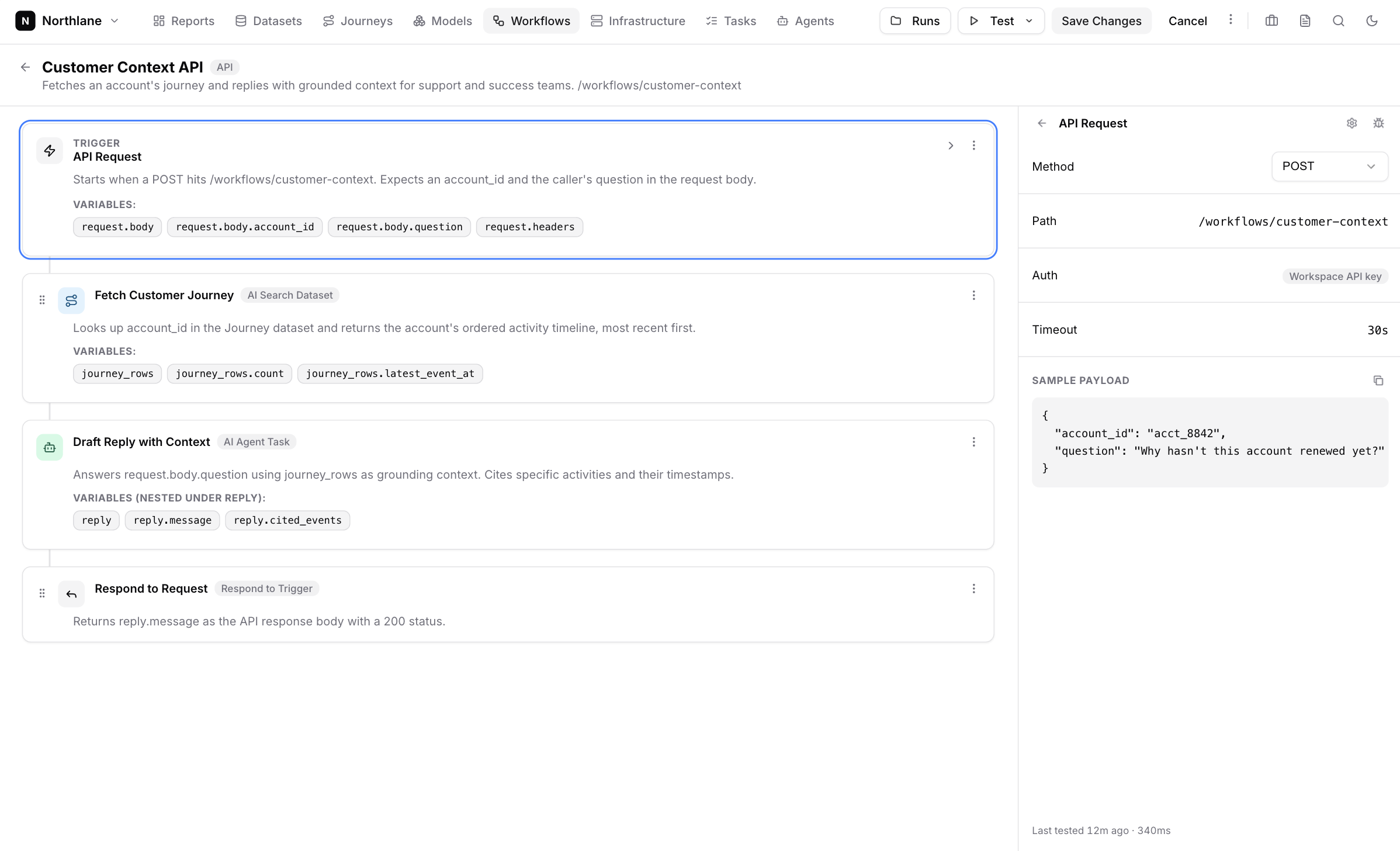Select the request.body.question variable chip

[400, 227]
